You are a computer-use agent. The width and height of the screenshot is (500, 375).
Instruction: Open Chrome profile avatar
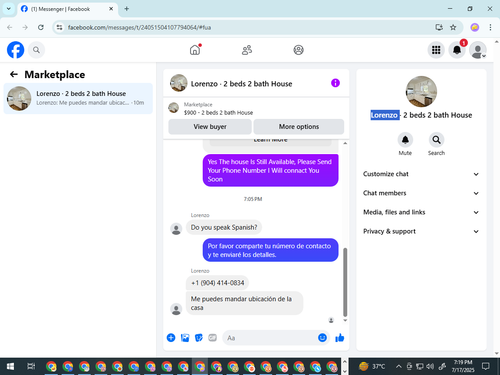coord(475,27)
